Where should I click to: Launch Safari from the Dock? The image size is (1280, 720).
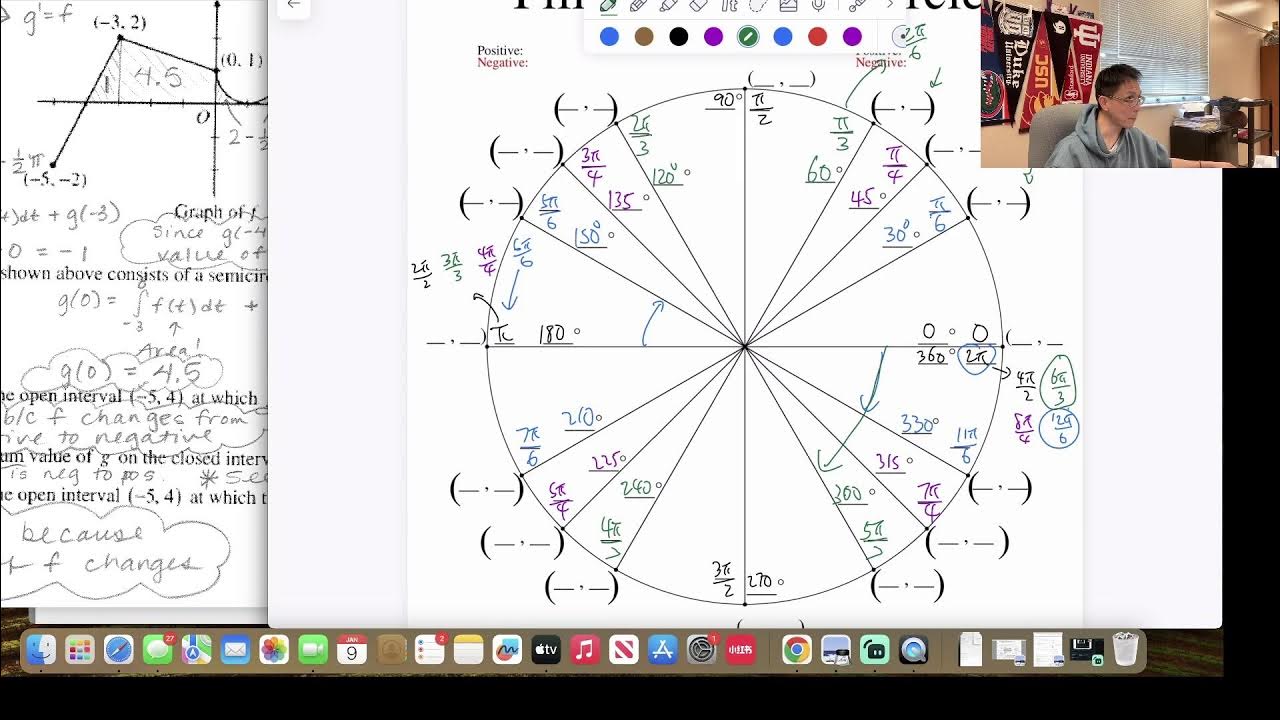tap(119, 650)
